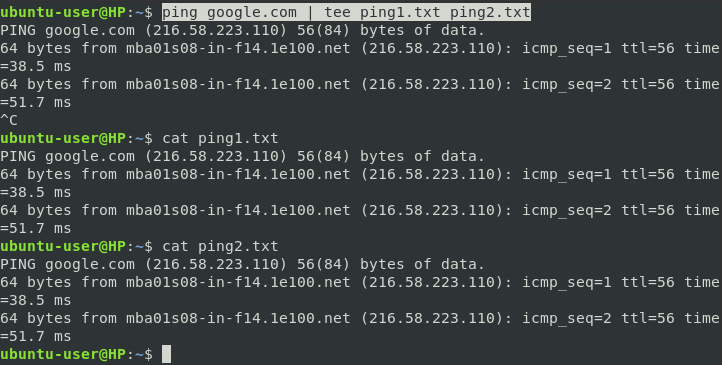
Task: Click the terminal cursor block at last prompt
Action: 166,354
